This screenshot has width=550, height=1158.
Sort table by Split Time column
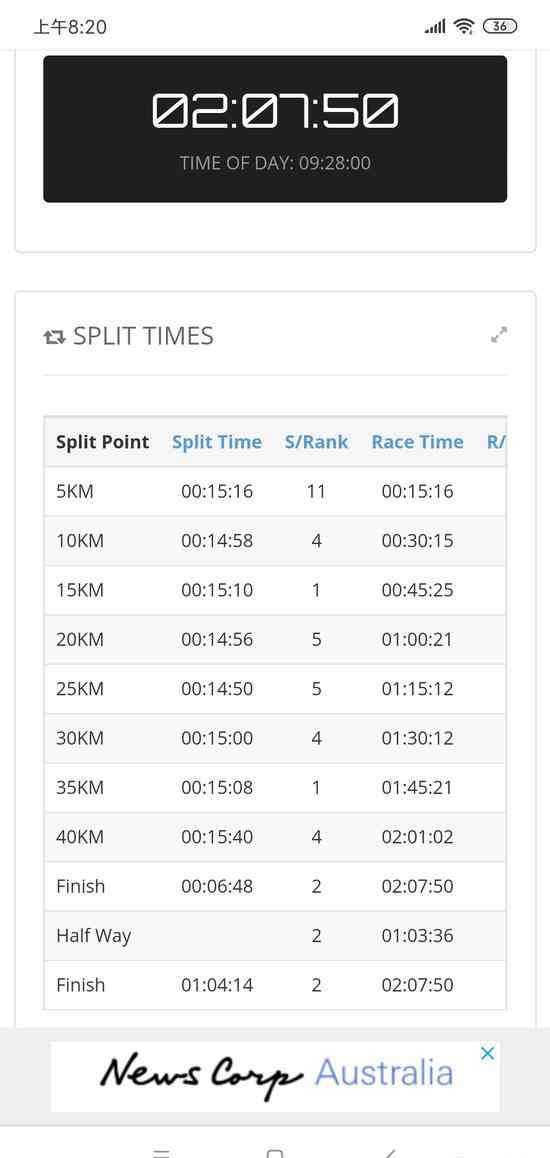(x=217, y=442)
